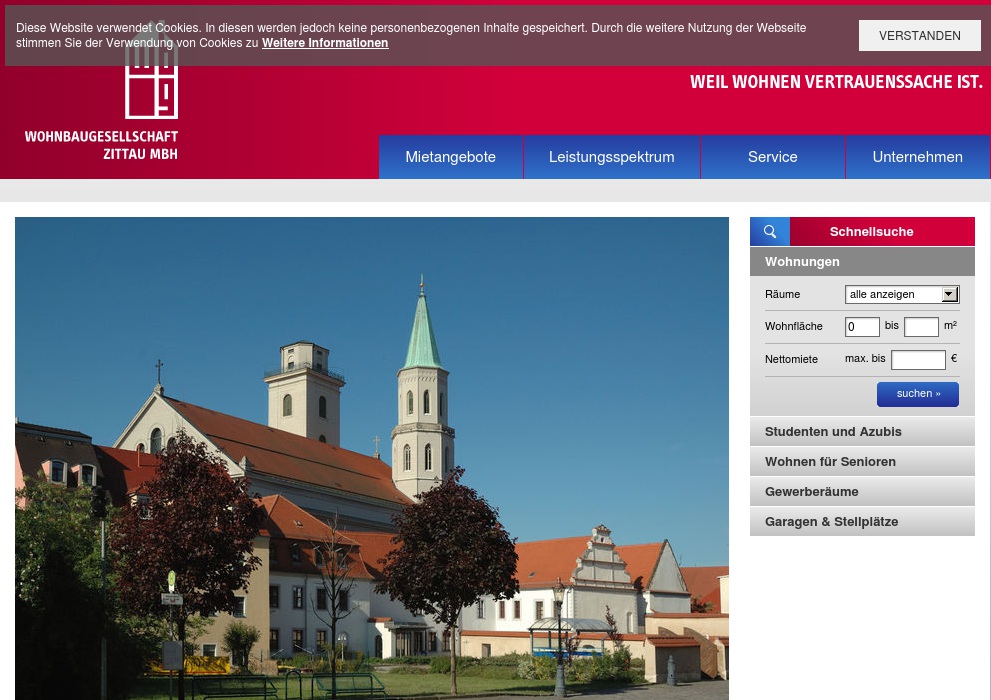Open the Mietangebote menu
The image size is (991, 700).
(450, 157)
